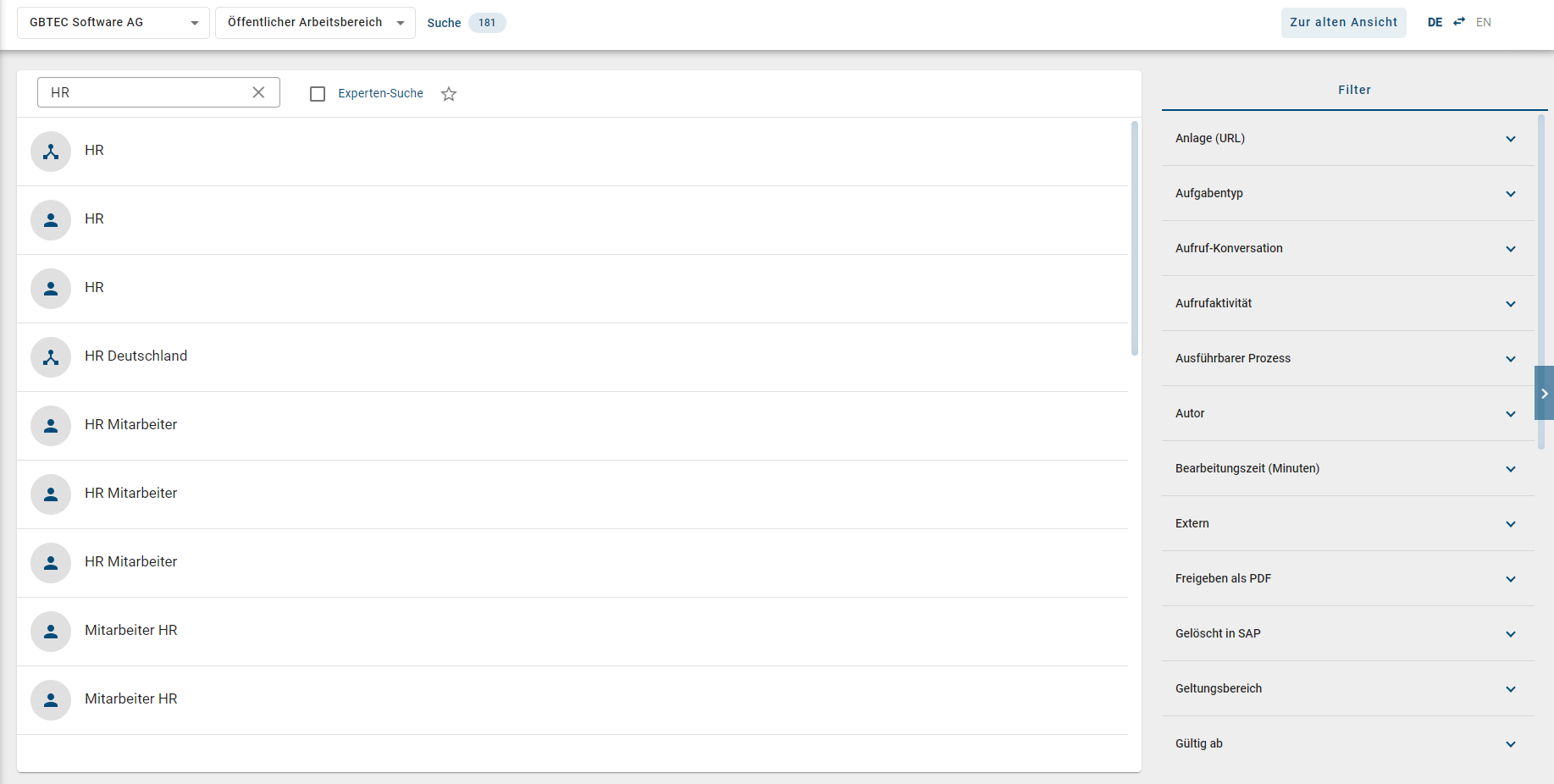The width and height of the screenshot is (1554, 784).
Task: Switch the interface language to EN
Action: coord(1483,21)
